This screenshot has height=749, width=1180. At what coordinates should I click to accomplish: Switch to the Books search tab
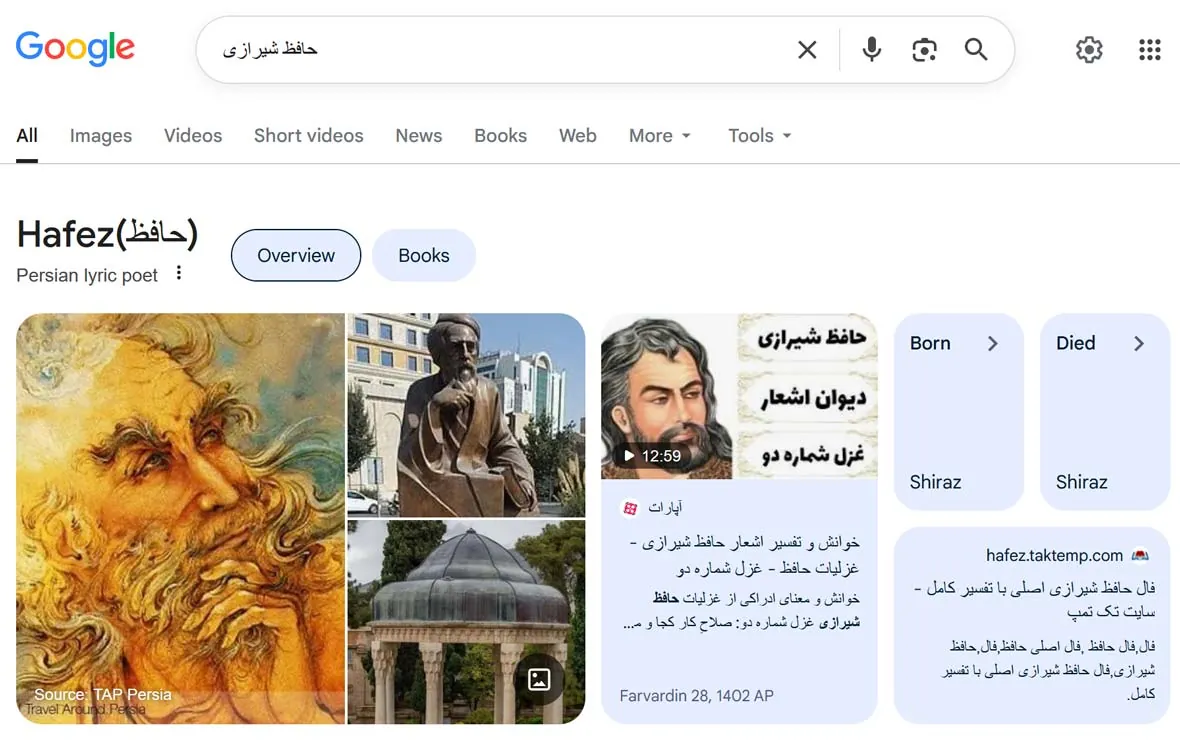tap(500, 135)
